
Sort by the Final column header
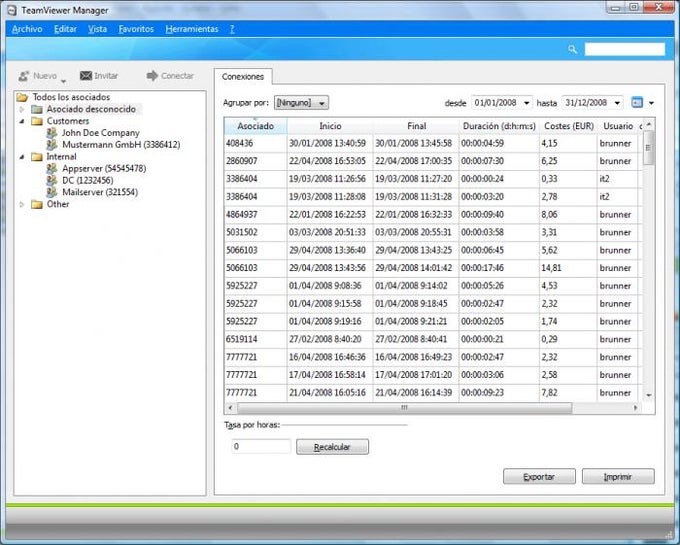[x=416, y=126]
